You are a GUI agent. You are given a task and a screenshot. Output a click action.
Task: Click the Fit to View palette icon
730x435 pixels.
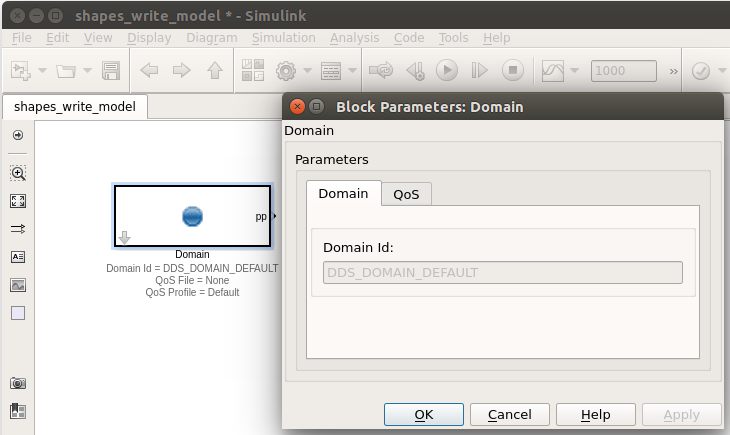coord(18,201)
